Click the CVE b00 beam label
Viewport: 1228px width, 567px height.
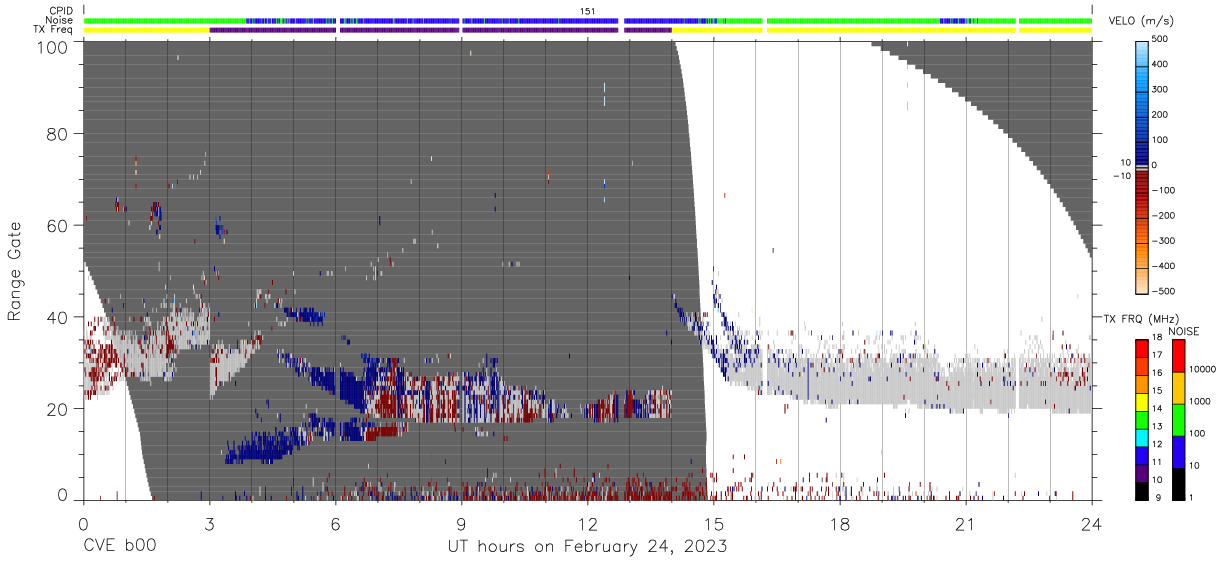[x=119, y=547]
